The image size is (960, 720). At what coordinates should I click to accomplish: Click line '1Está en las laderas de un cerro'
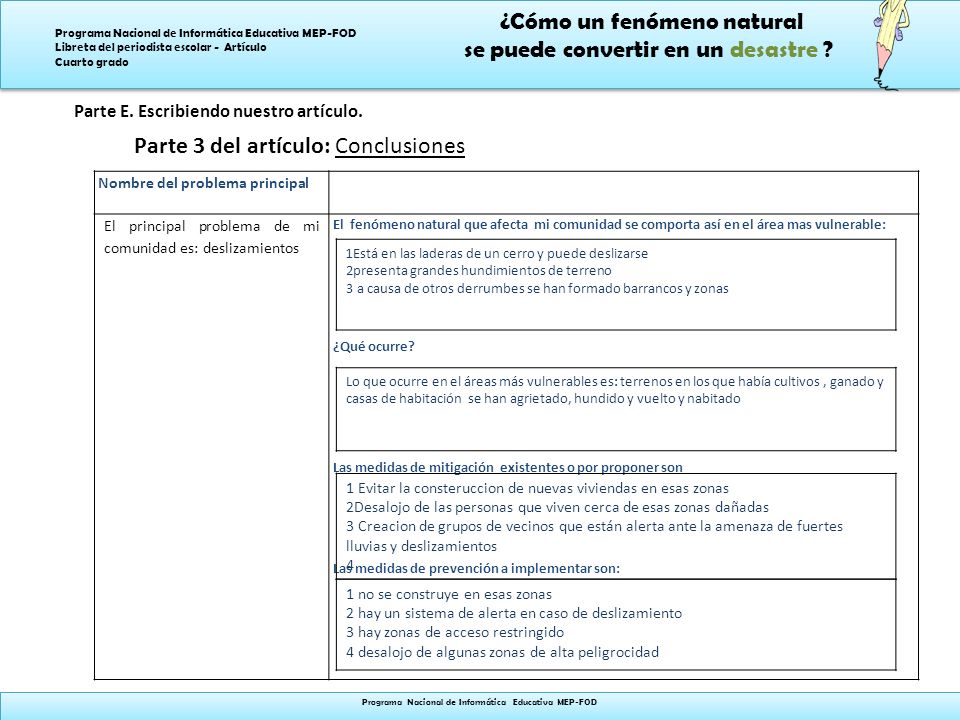497,253
